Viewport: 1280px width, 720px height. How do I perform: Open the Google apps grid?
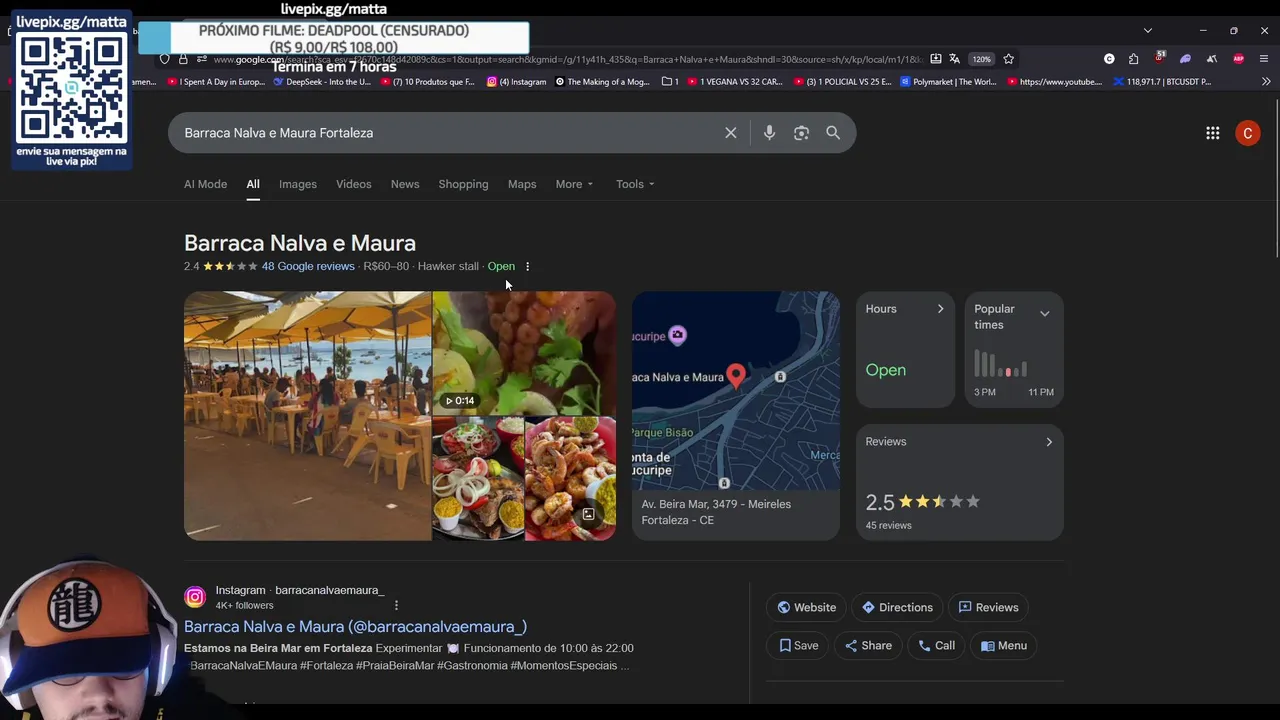click(1213, 133)
